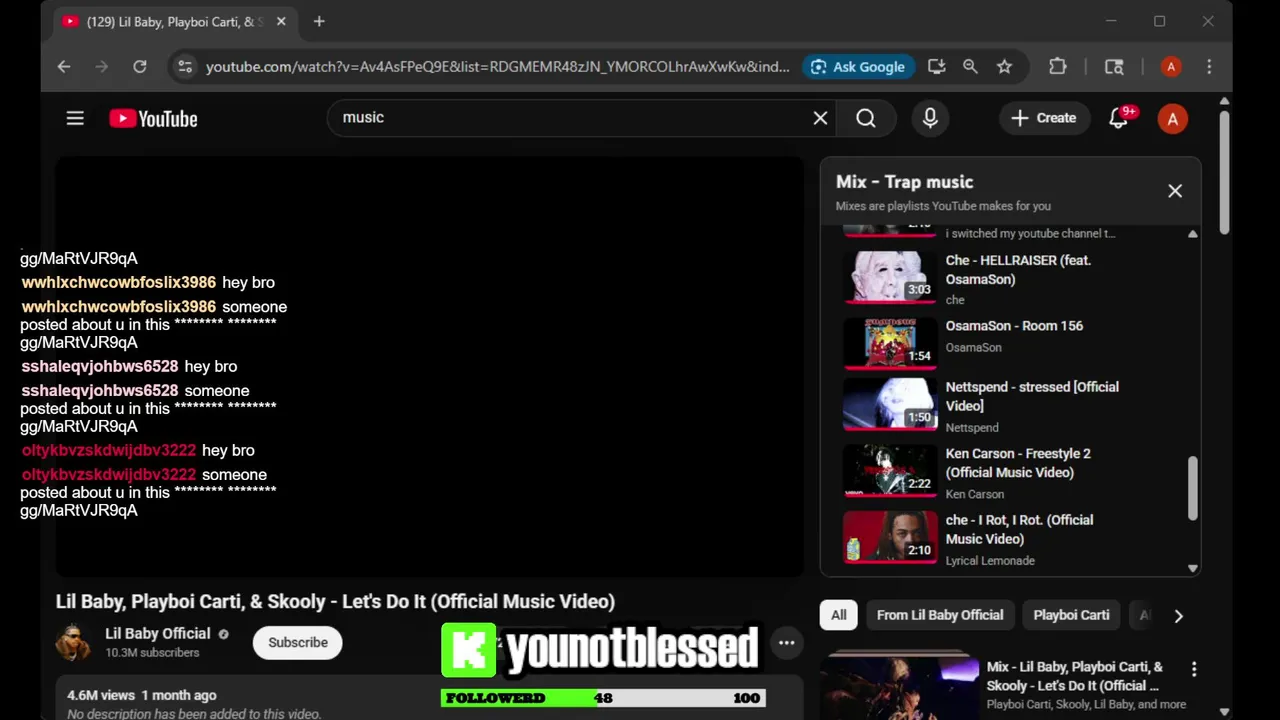Image resolution: width=1280 pixels, height=720 pixels.
Task: Close the Mix - Trap music panel
Action: coord(1175,191)
